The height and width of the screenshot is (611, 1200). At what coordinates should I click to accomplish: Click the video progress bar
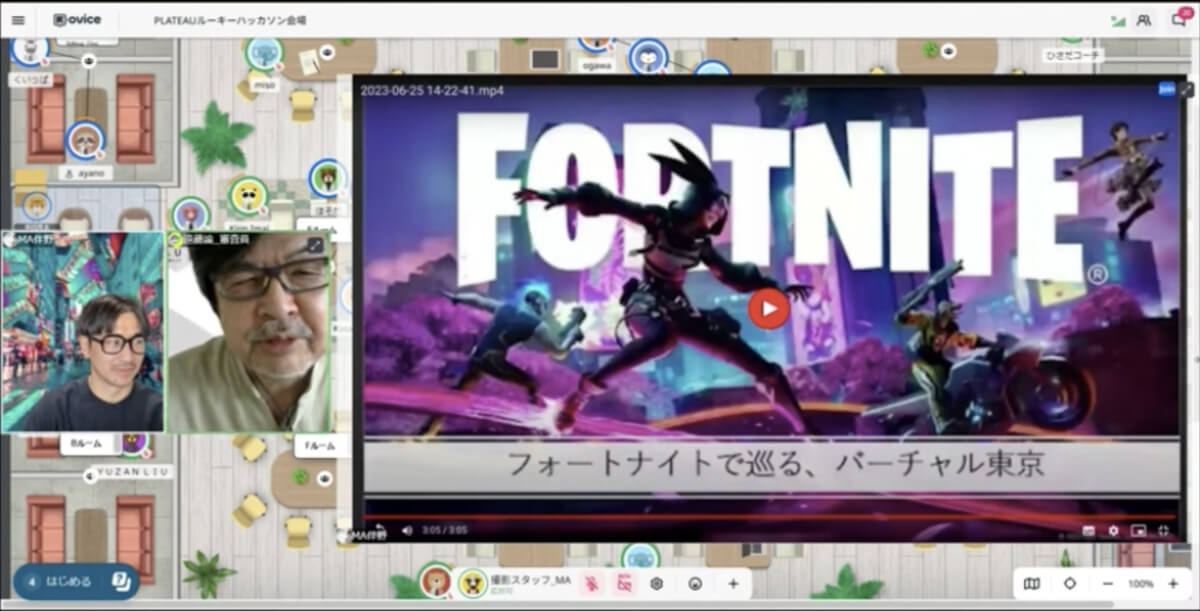pyautogui.click(x=770, y=516)
